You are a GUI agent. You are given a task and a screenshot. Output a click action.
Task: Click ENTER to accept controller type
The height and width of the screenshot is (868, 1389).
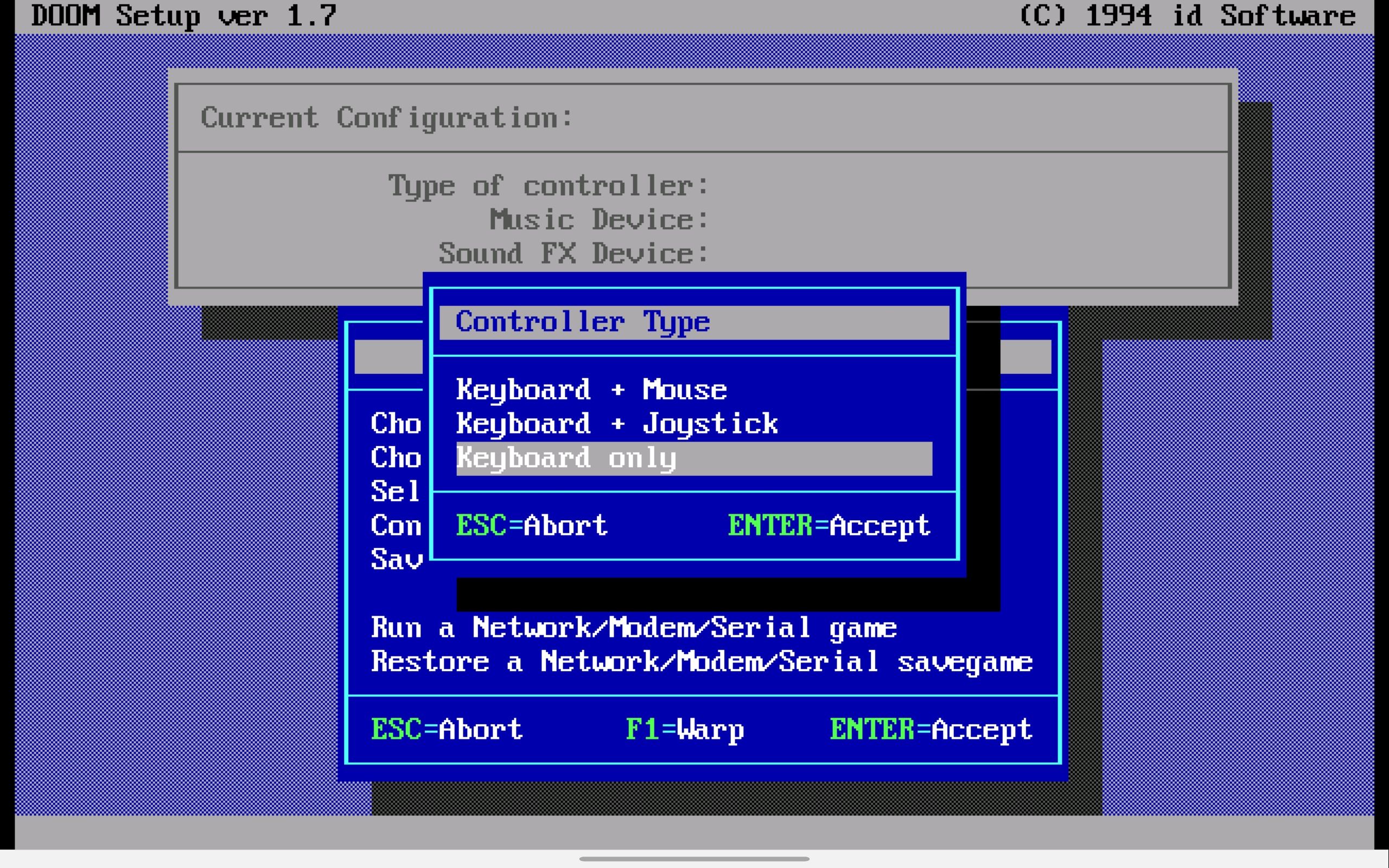(x=827, y=525)
